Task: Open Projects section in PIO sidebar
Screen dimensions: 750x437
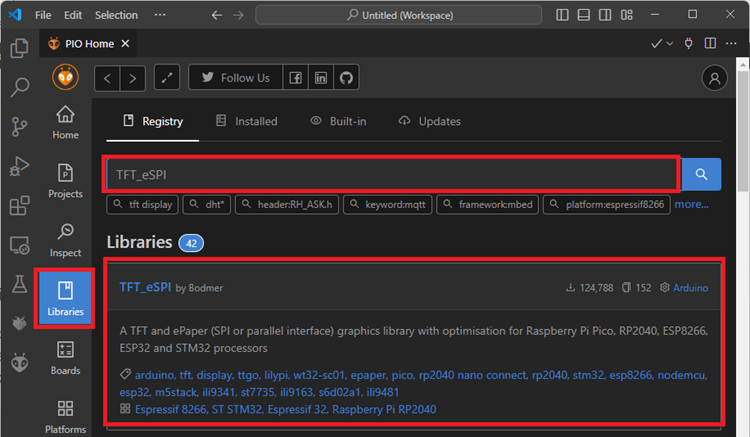Action: pyautogui.click(x=66, y=181)
